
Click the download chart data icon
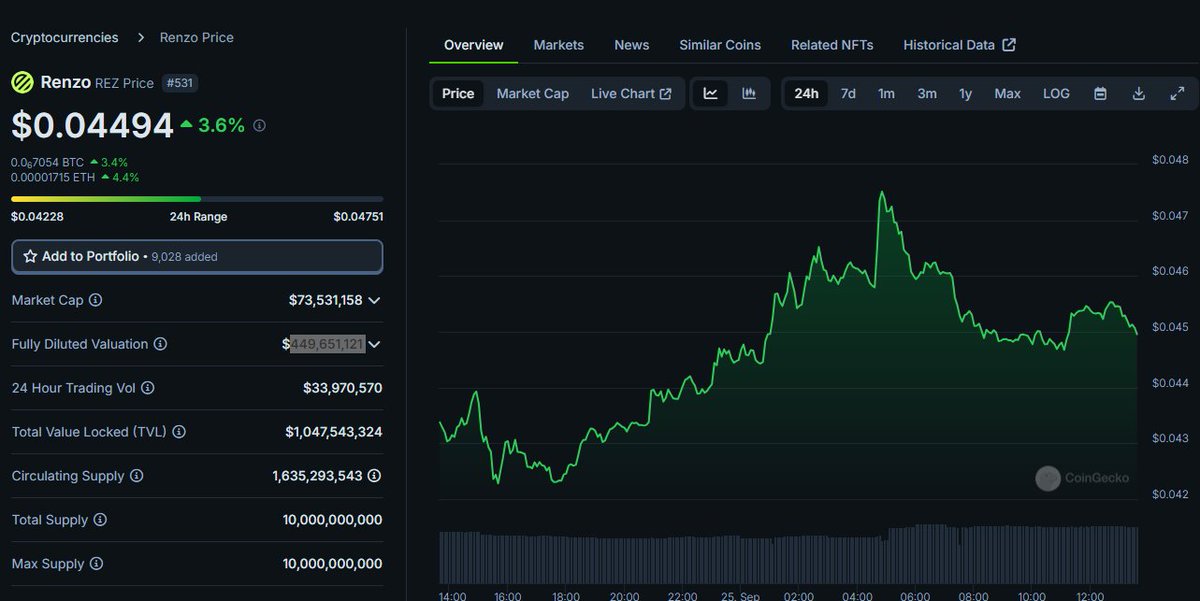click(x=1138, y=93)
